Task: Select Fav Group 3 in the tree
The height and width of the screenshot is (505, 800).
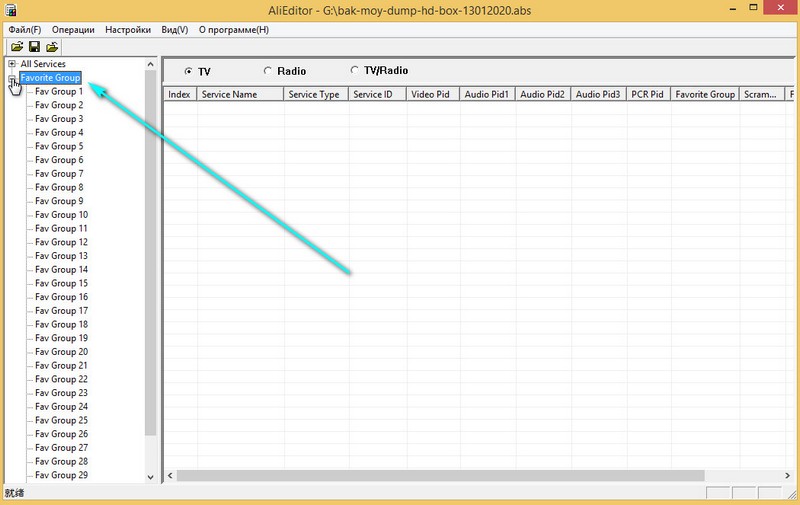Action: [59, 119]
